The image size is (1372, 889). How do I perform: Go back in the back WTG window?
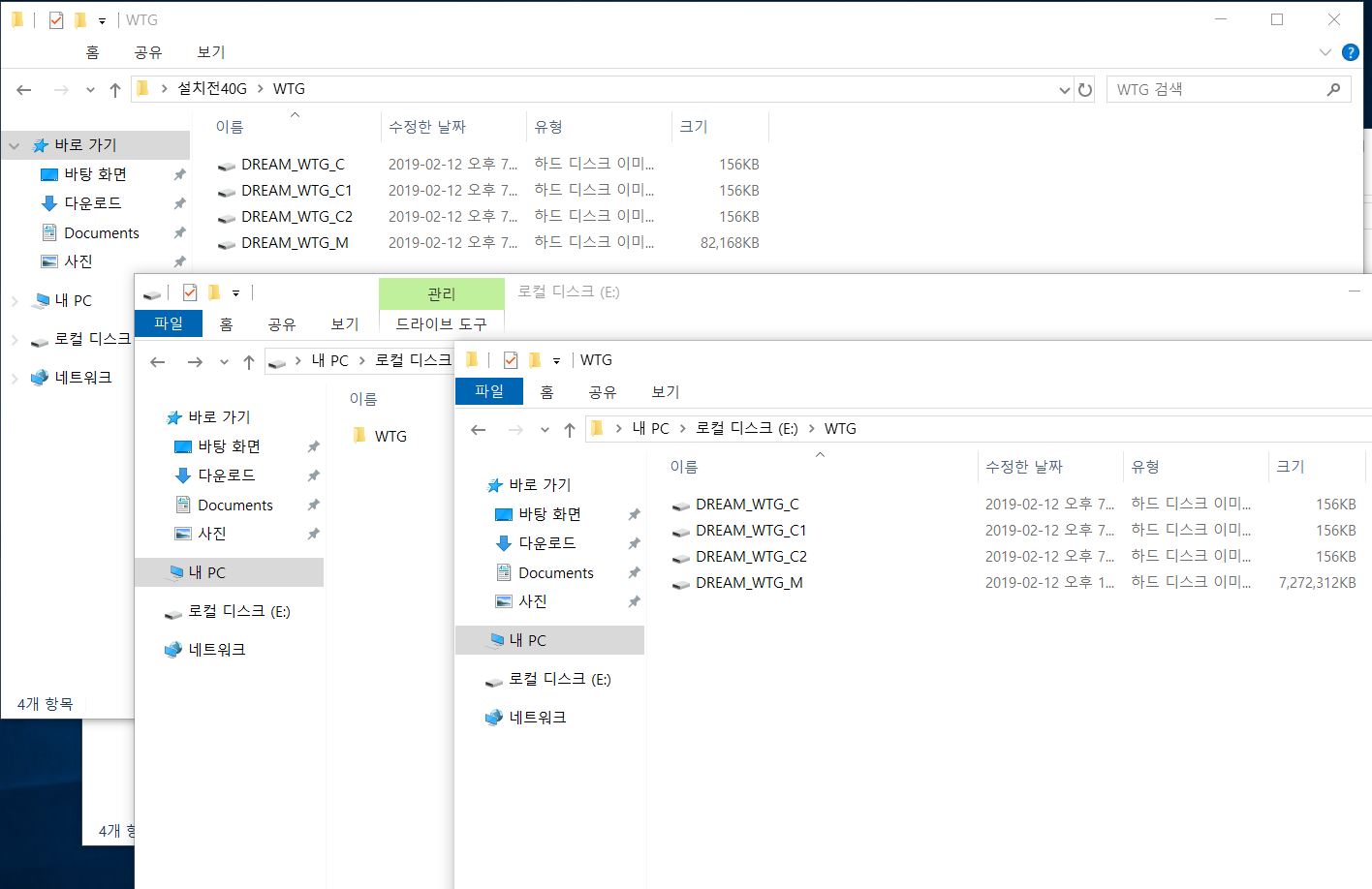[24, 90]
